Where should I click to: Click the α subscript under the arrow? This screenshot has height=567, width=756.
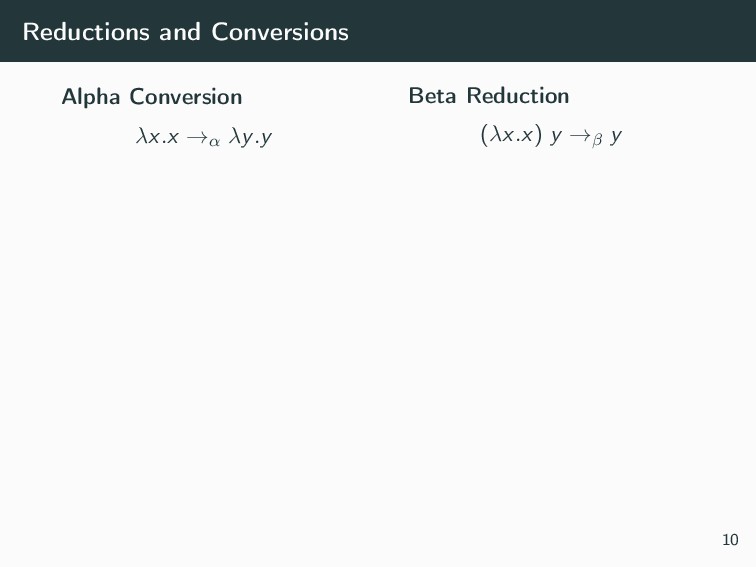[x=211, y=141]
